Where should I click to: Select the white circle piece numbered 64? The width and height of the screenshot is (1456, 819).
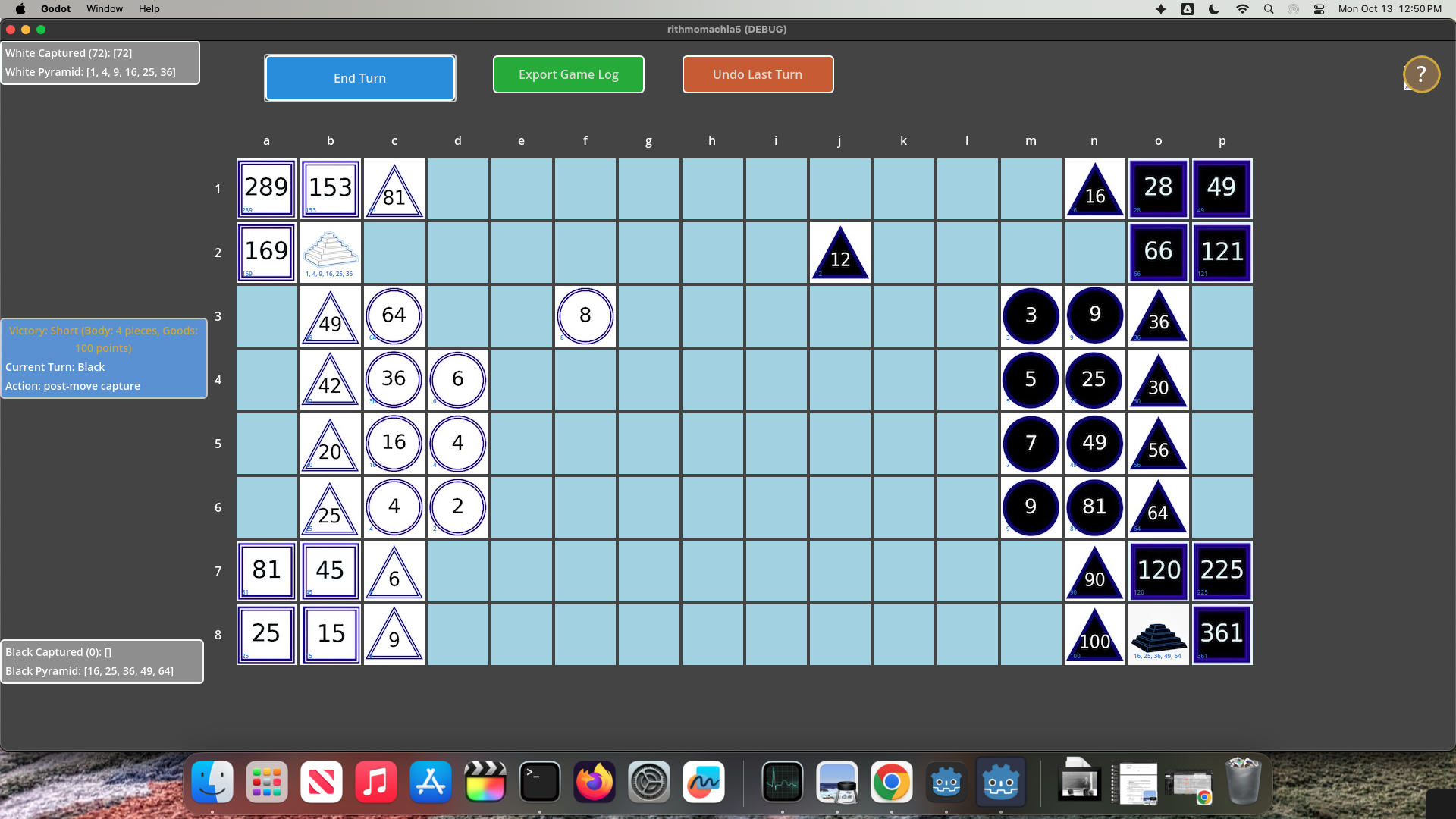point(394,316)
